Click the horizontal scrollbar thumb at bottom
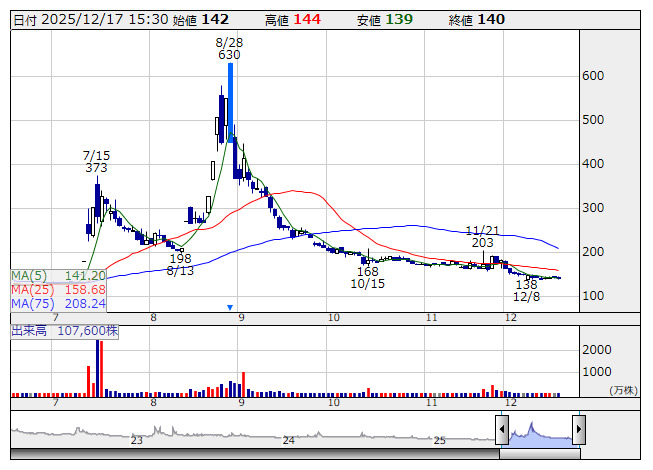Image resolution: width=653 pixels, height=470 pixels. pos(540,455)
